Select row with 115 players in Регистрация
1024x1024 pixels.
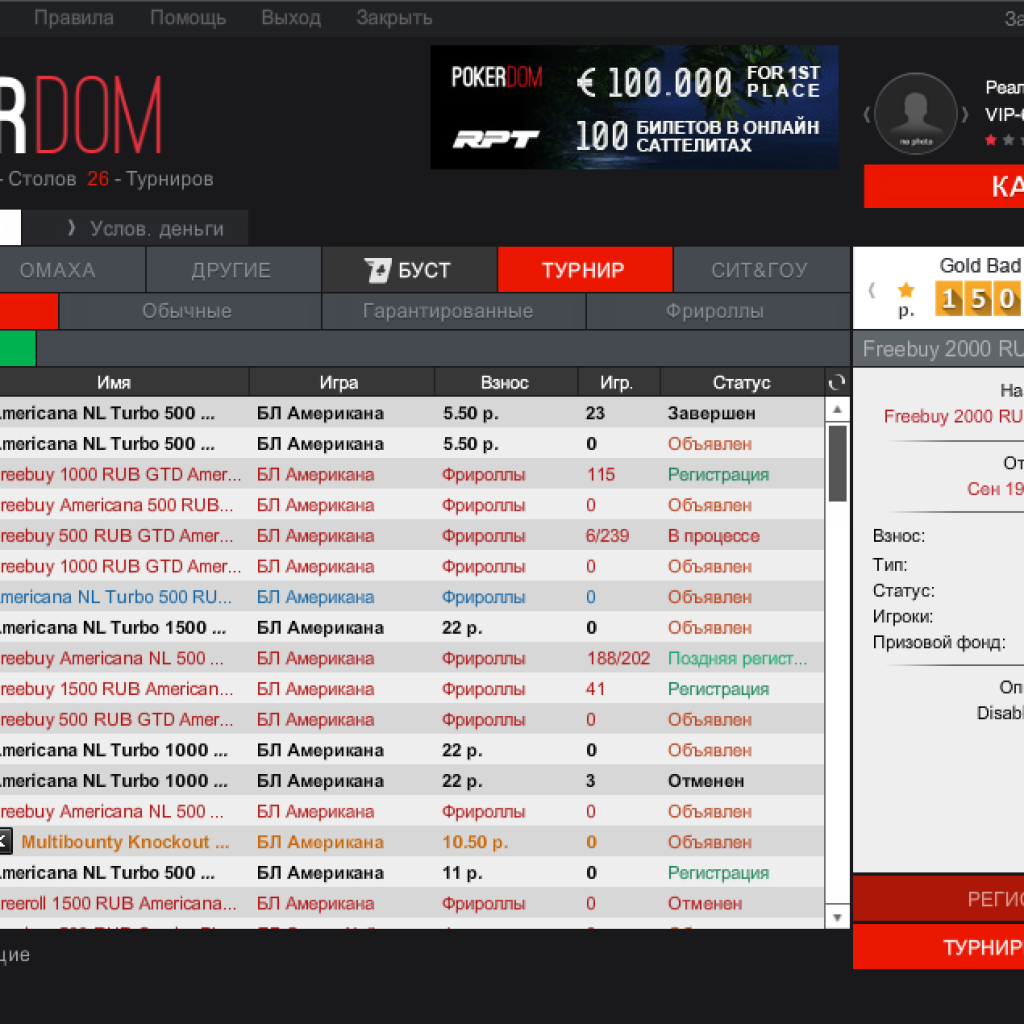[x=412, y=474]
